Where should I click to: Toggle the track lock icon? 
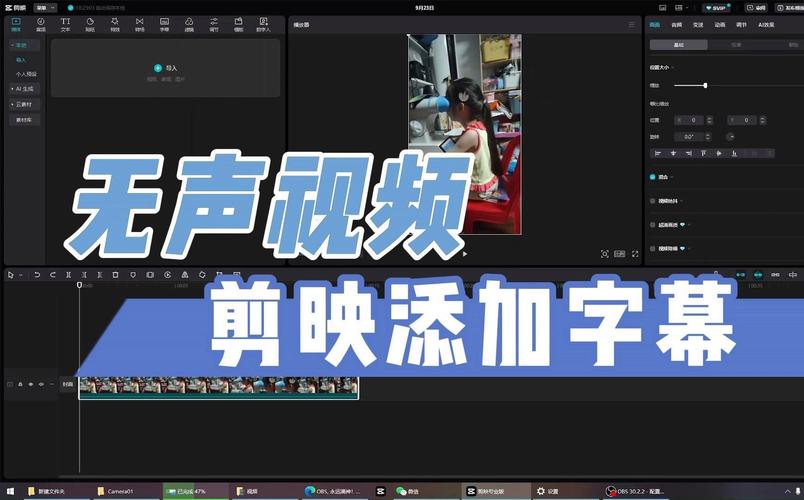[x=21, y=384]
